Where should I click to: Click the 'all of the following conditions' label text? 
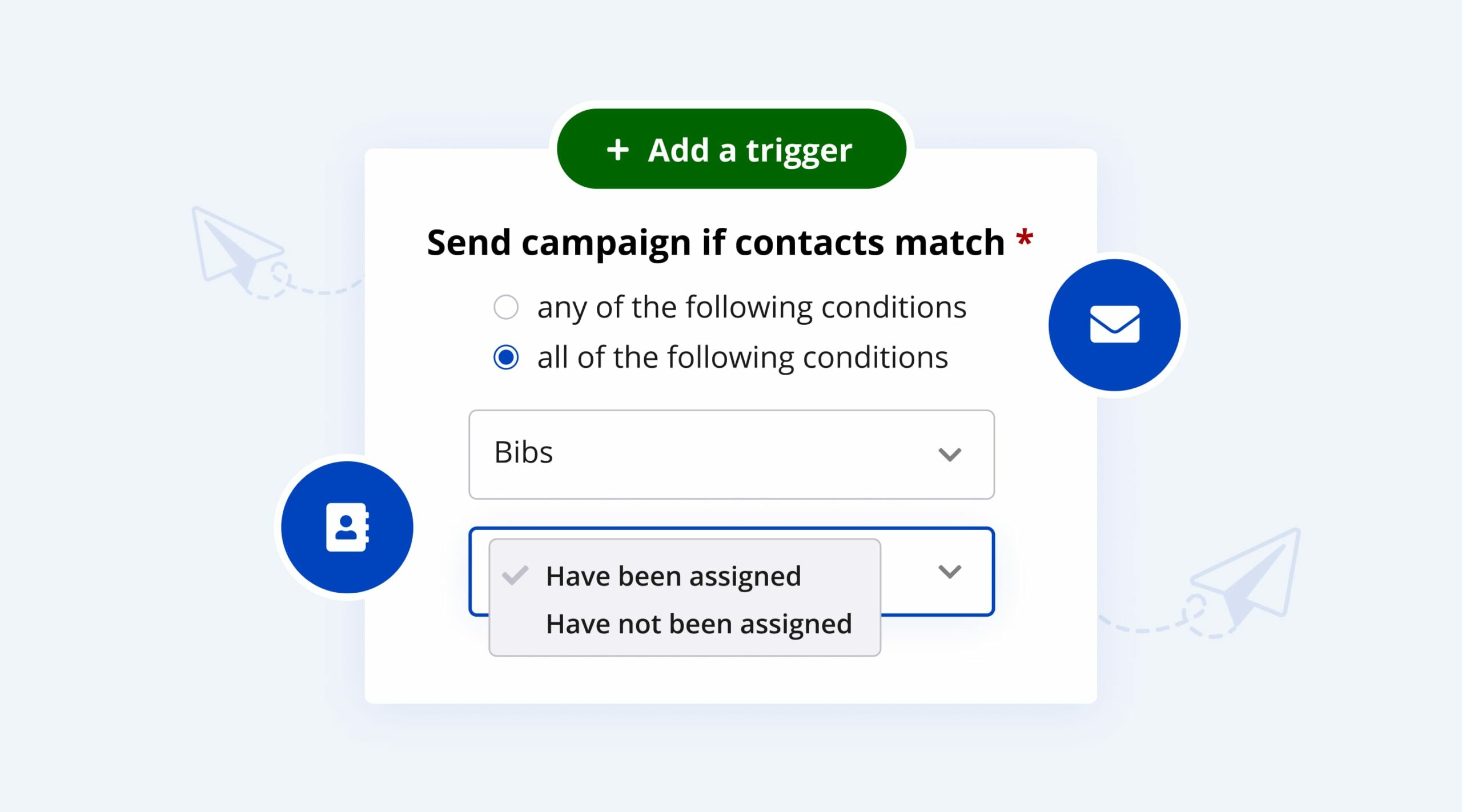click(x=742, y=357)
